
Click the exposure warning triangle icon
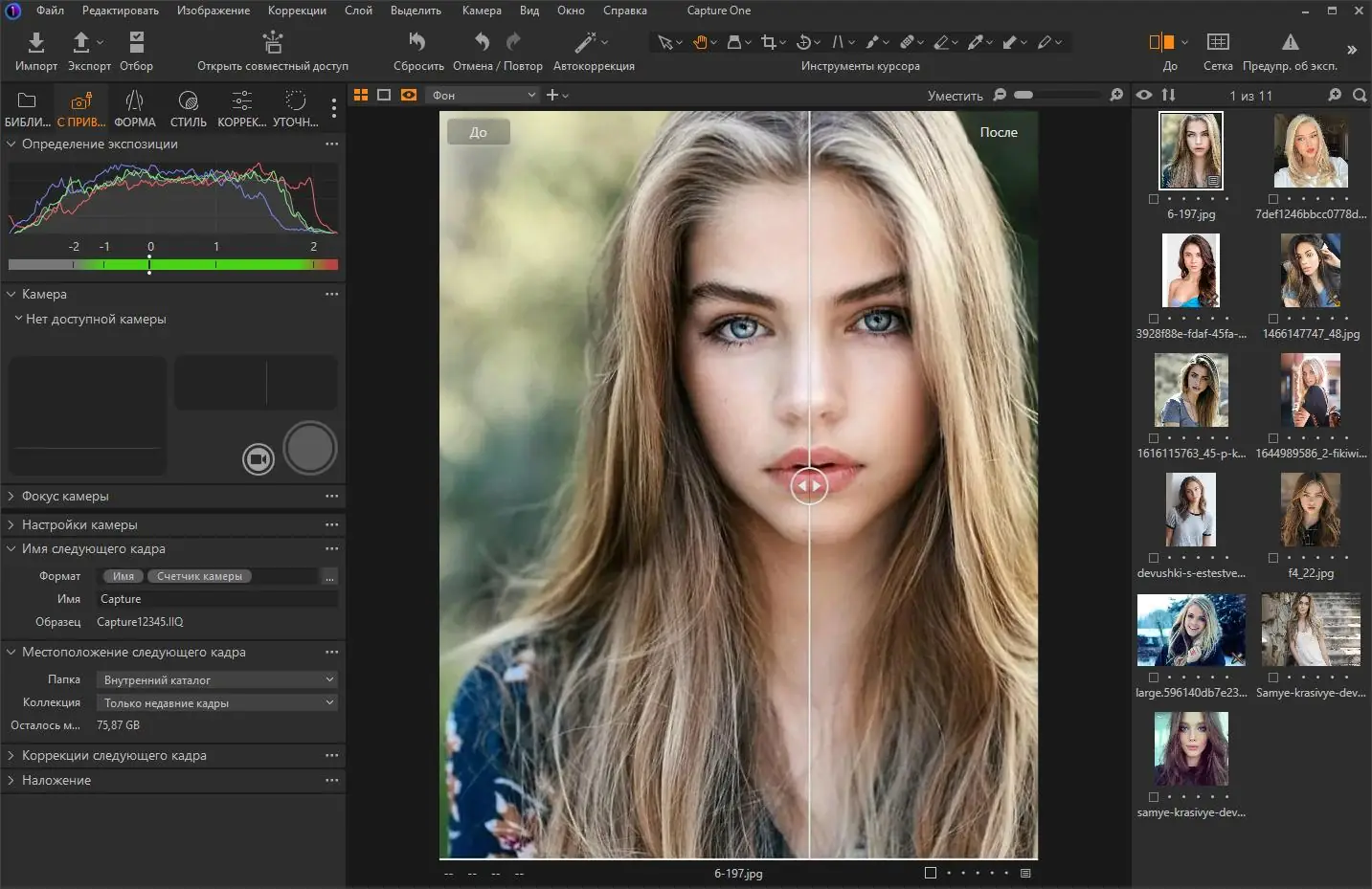[x=1290, y=42]
